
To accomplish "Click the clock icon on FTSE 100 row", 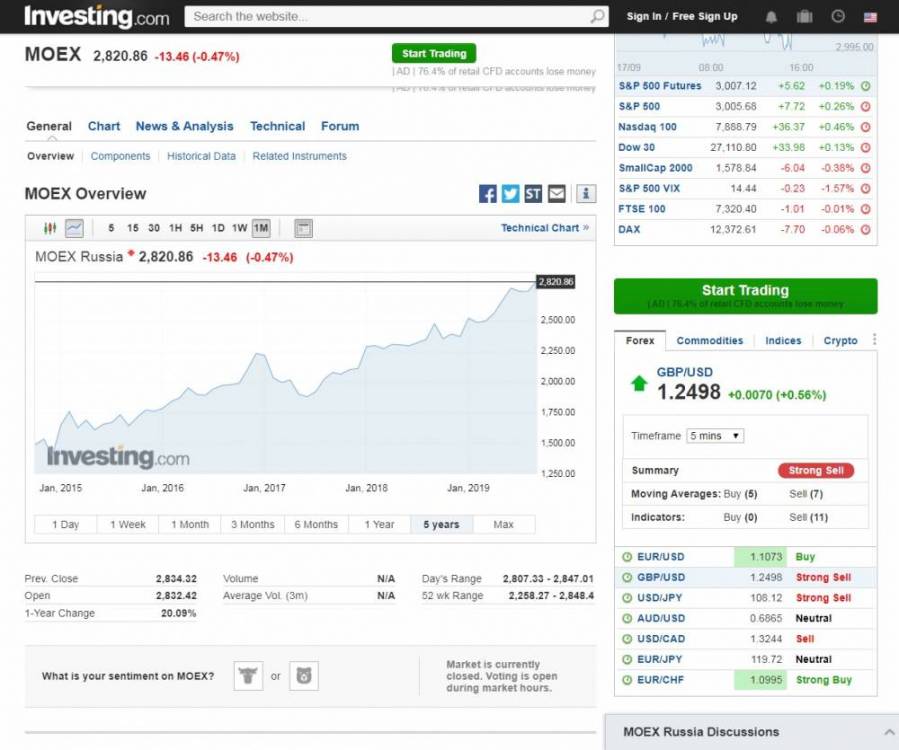I will (x=866, y=209).
